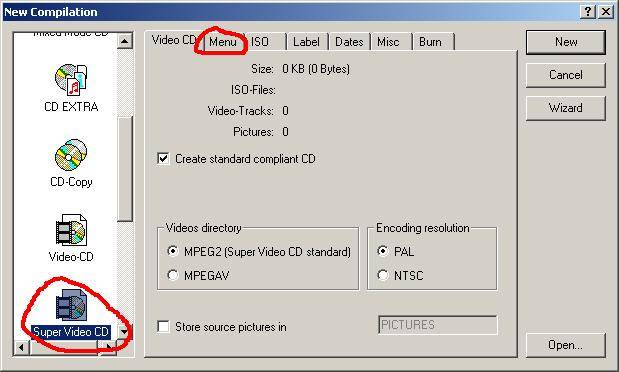This screenshot has width=619, height=372.
Task: Click the PICTURES folder name field
Action: tap(437, 325)
